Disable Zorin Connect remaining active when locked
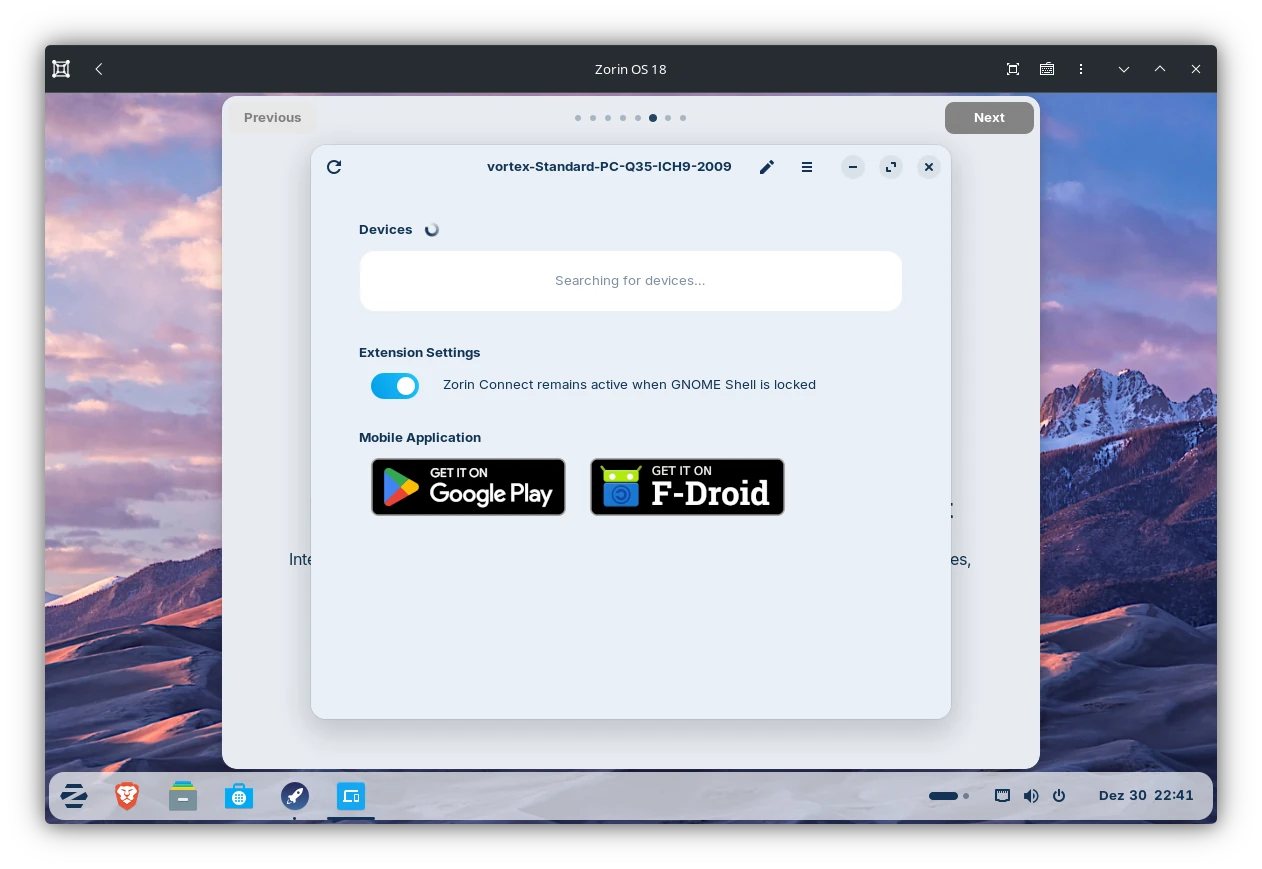Viewport: 1262px width, 869px height. (395, 386)
